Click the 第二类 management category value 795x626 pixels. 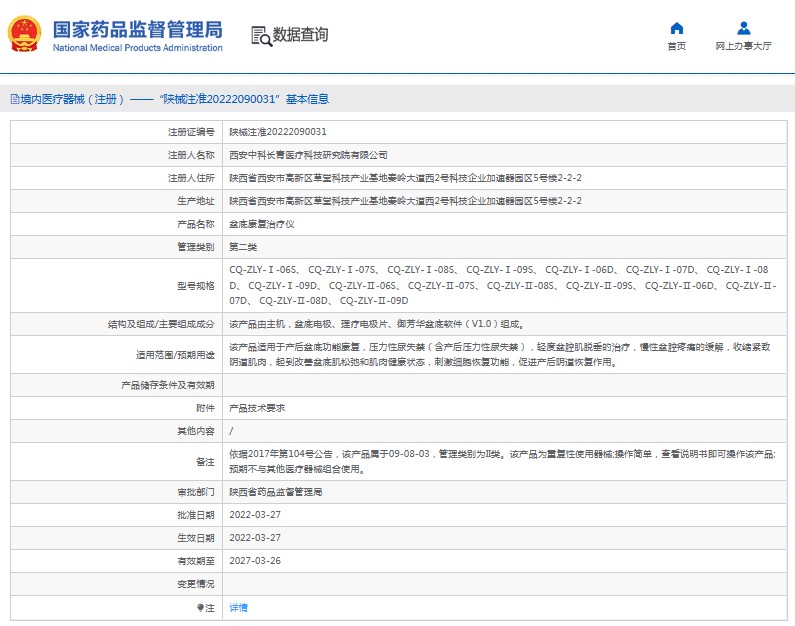click(x=243, y=247)
